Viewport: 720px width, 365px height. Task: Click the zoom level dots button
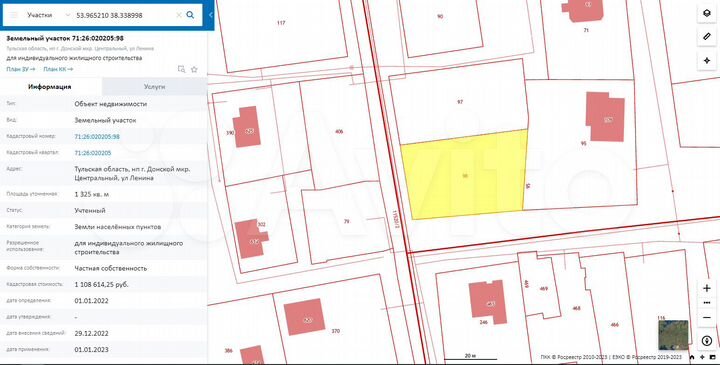point(707,303)
